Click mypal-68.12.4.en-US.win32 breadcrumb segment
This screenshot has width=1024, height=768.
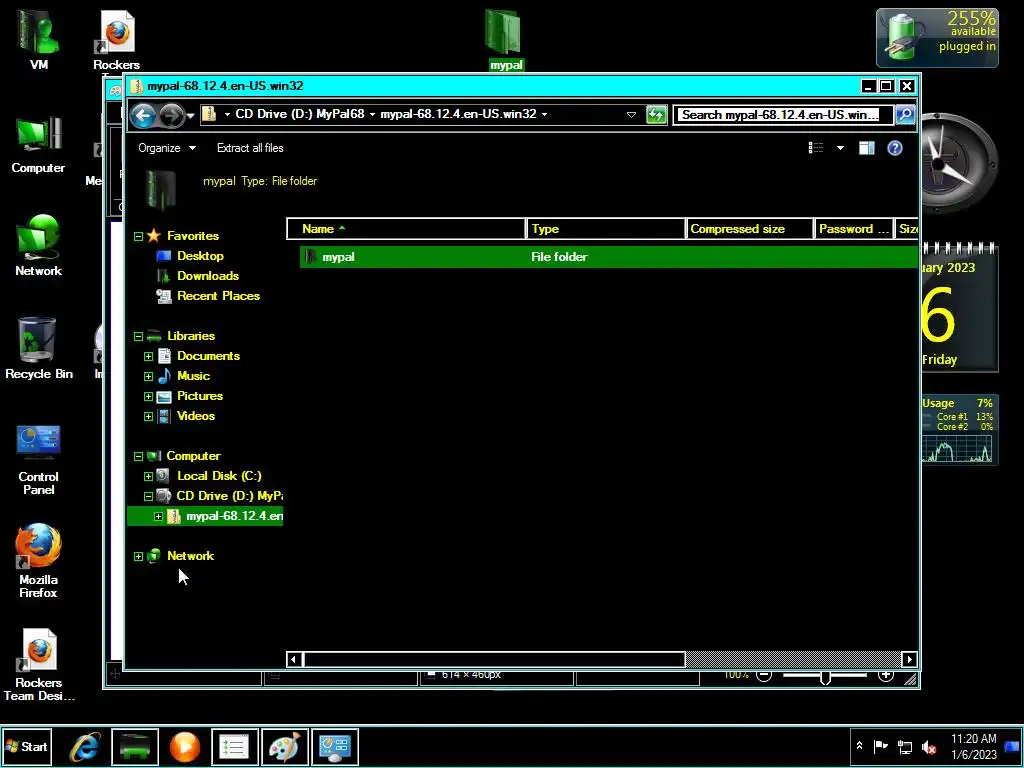[x=458, y=114]
